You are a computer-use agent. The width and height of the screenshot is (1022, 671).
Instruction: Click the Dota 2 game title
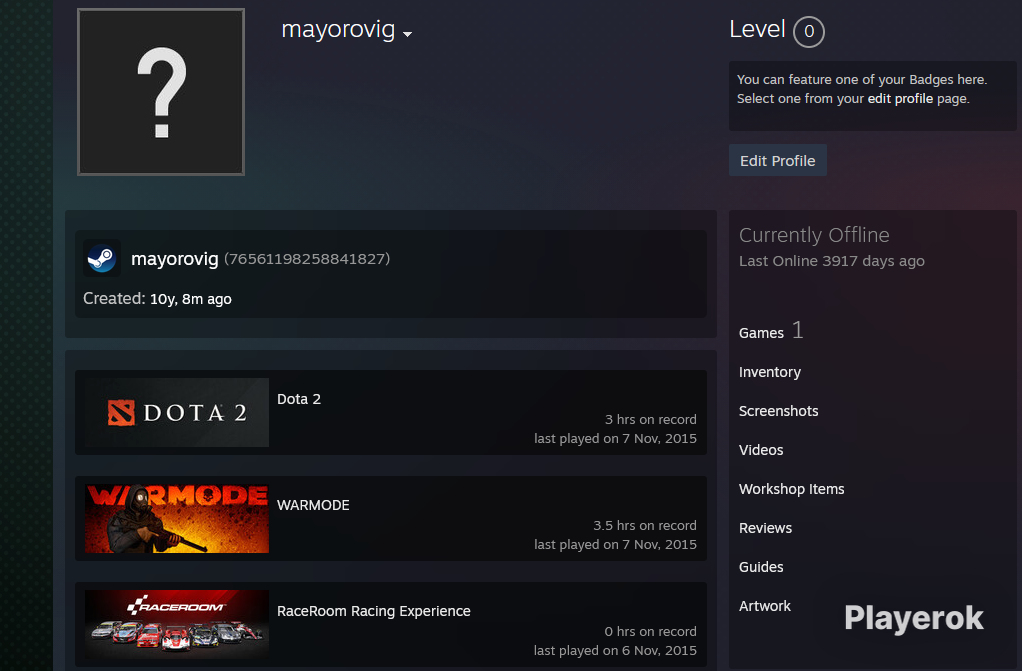click(x=299, y=399)
